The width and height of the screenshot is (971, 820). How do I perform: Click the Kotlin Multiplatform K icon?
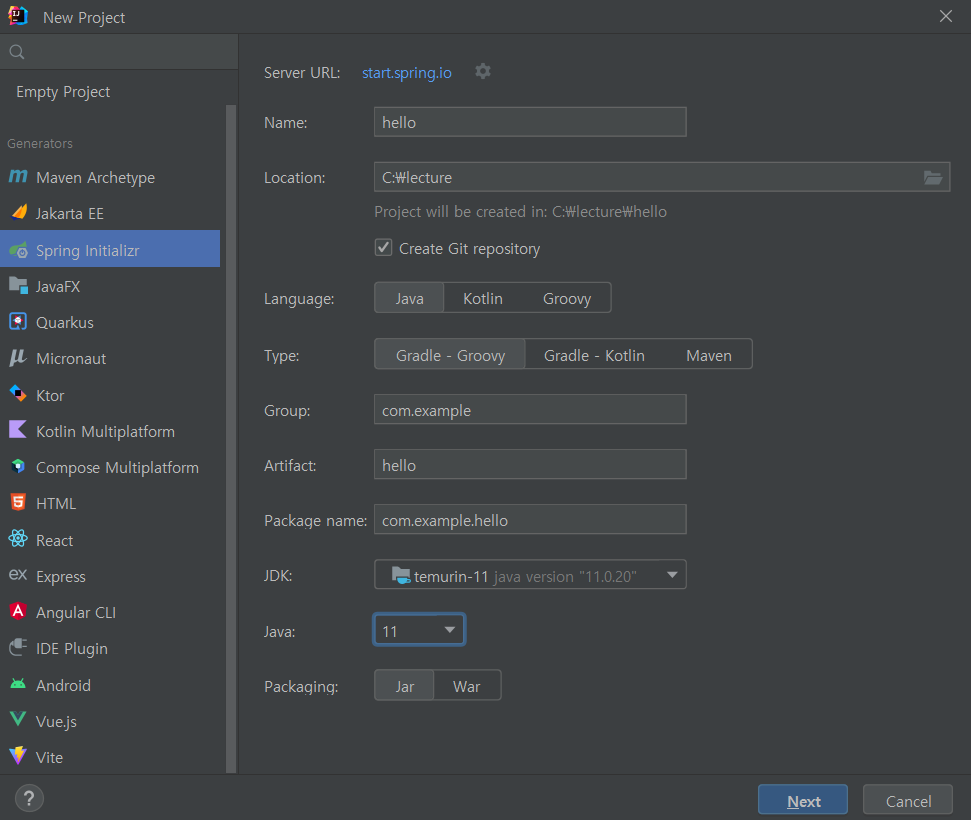coord(18,429)
